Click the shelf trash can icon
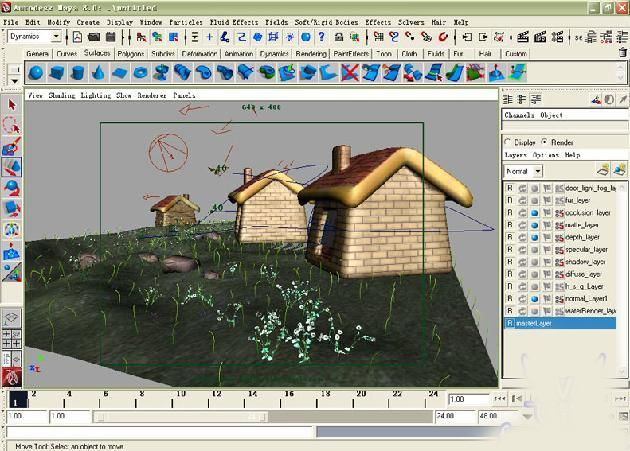The height and width of the screenshot is (451, 630). pyautogui.click(x=623, y=52)
